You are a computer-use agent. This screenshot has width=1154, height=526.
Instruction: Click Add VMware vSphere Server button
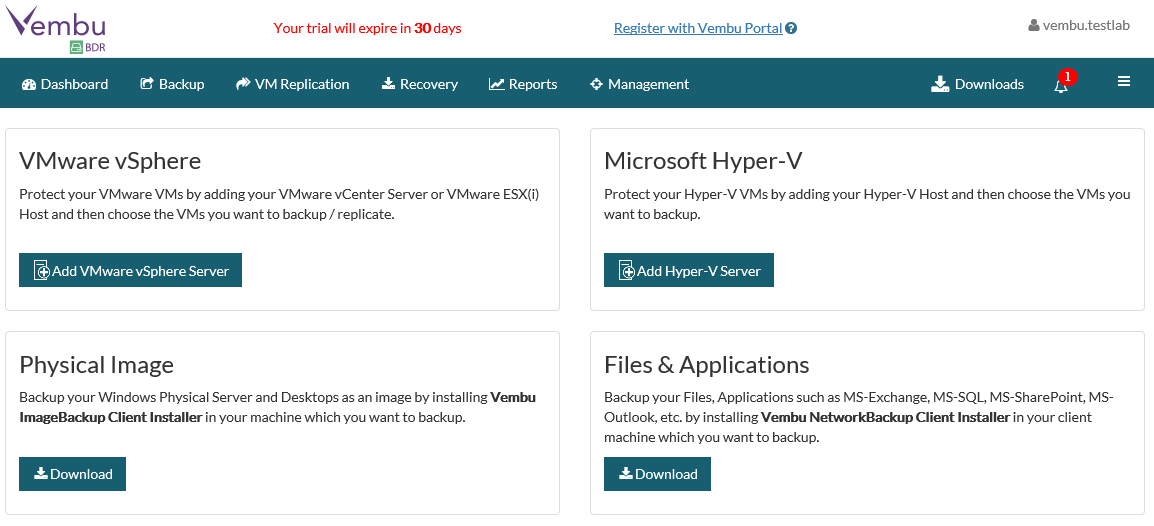click(x=130, y=270)
